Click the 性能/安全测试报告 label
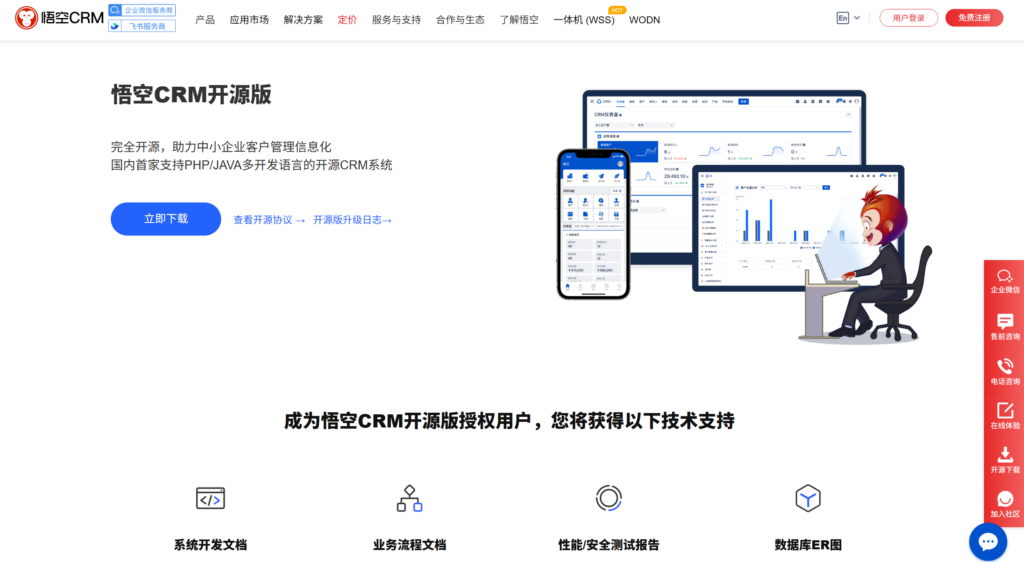The width and height of the screenshot is (1024, 562). tap(609, 545)
